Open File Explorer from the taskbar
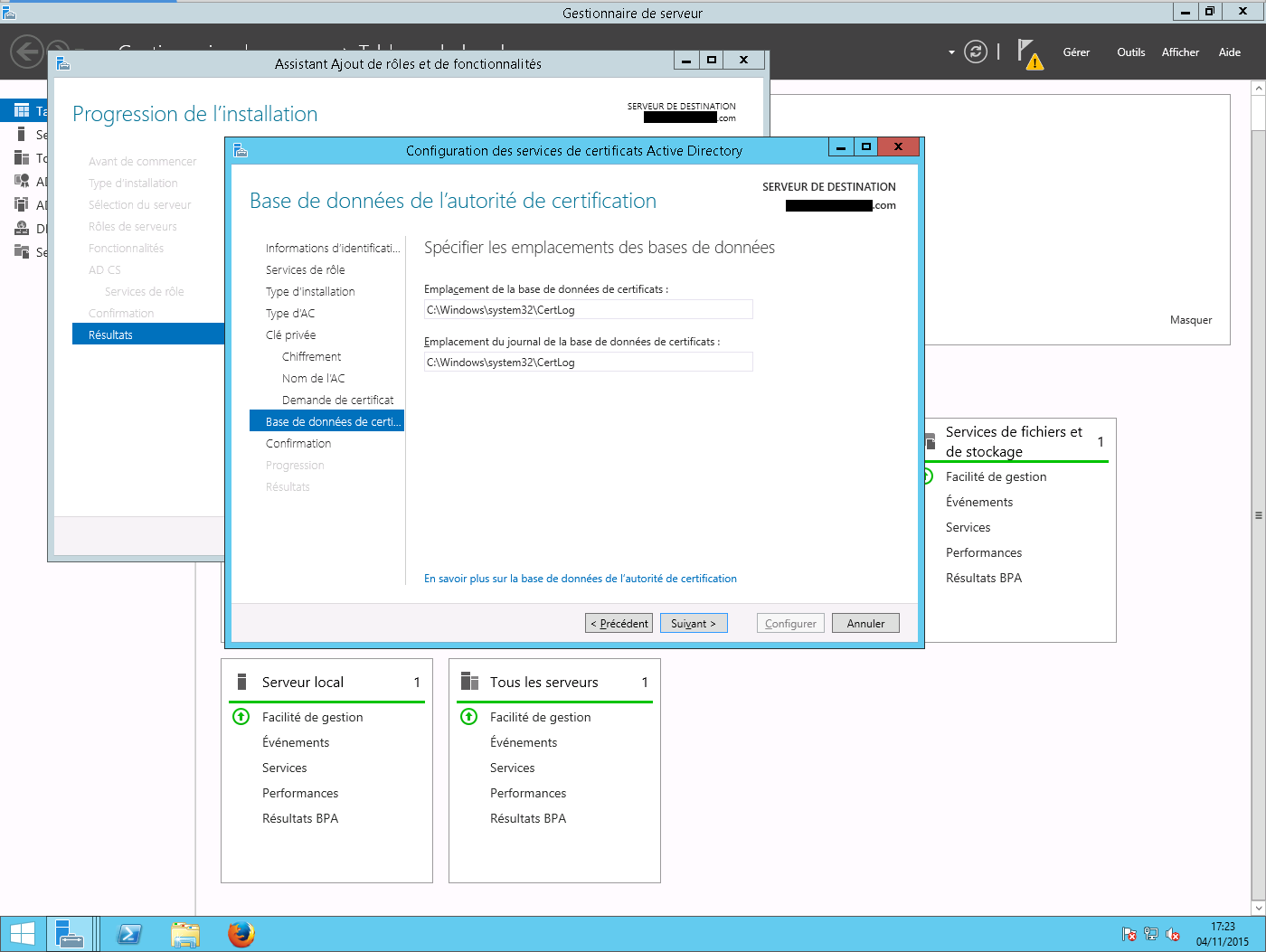This screenshot has width=1266, height=952. point(185,934)
